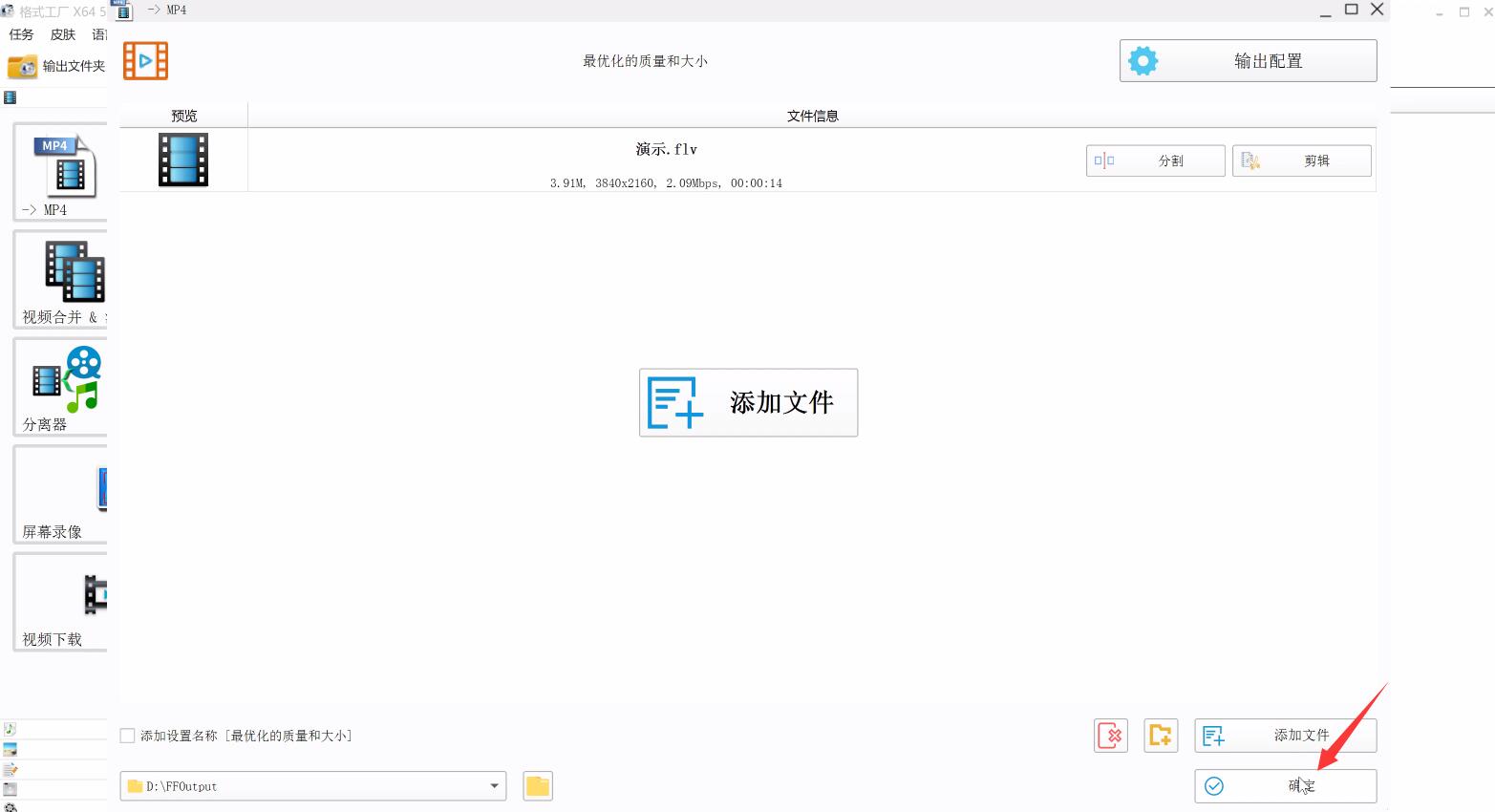Select the 分离器 separator icon
1495x812 pixels.
pos(60,387)
